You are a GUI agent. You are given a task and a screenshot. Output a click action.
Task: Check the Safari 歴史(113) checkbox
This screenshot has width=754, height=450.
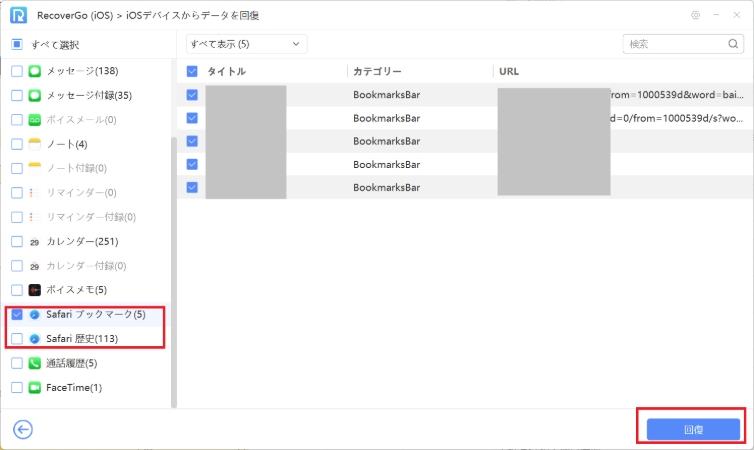click(17, 338)
